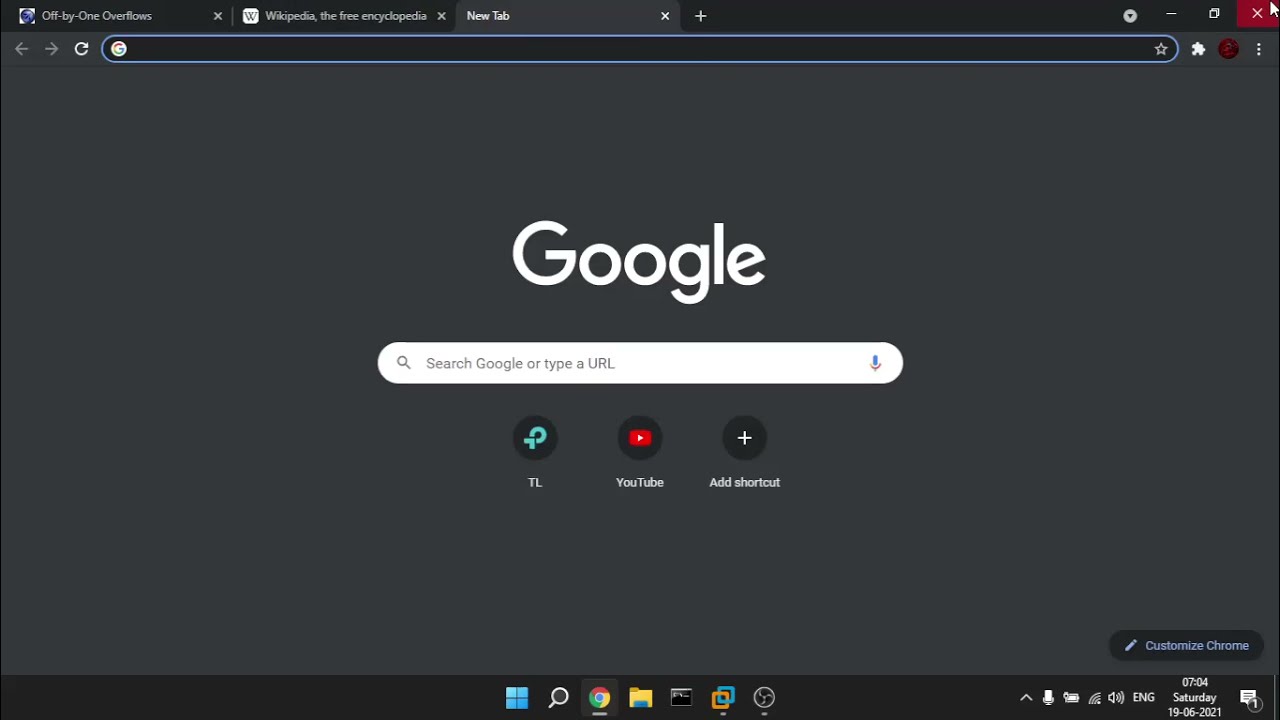Show hidden system tray icons
Image resolution: width=1280 pixels, height=720 pixels.
pos(1025,698)
